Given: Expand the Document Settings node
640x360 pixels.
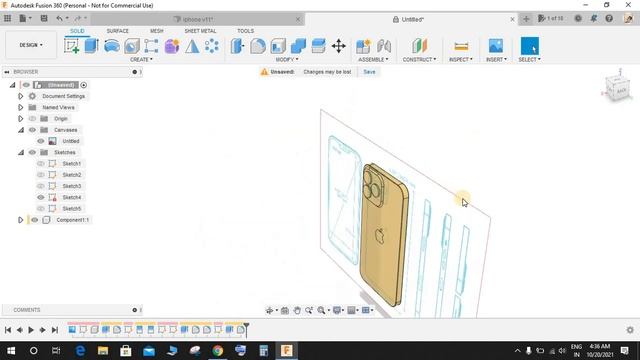Looking at the screenshot, I should (20, 96).
